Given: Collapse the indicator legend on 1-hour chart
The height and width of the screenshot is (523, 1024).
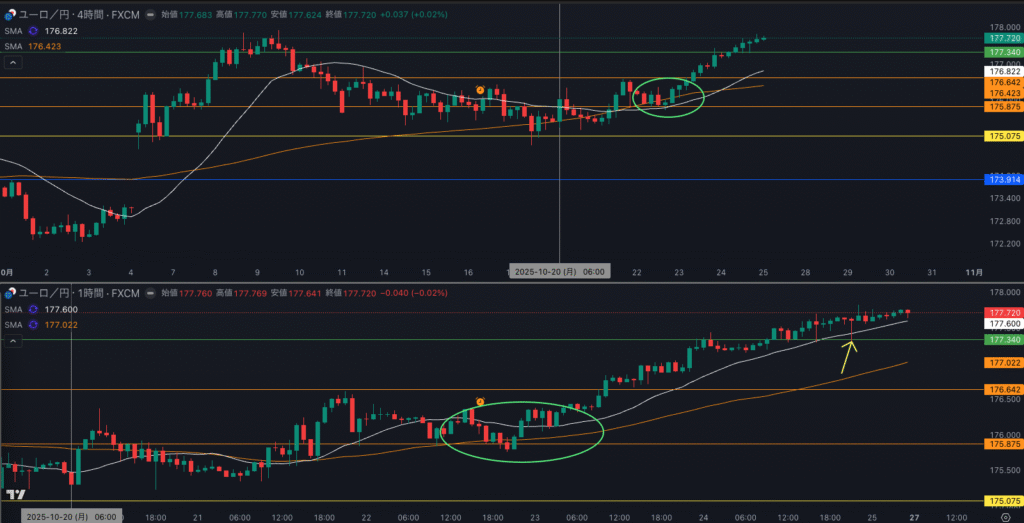Looking at the screenshot, I should click(13, 340).
